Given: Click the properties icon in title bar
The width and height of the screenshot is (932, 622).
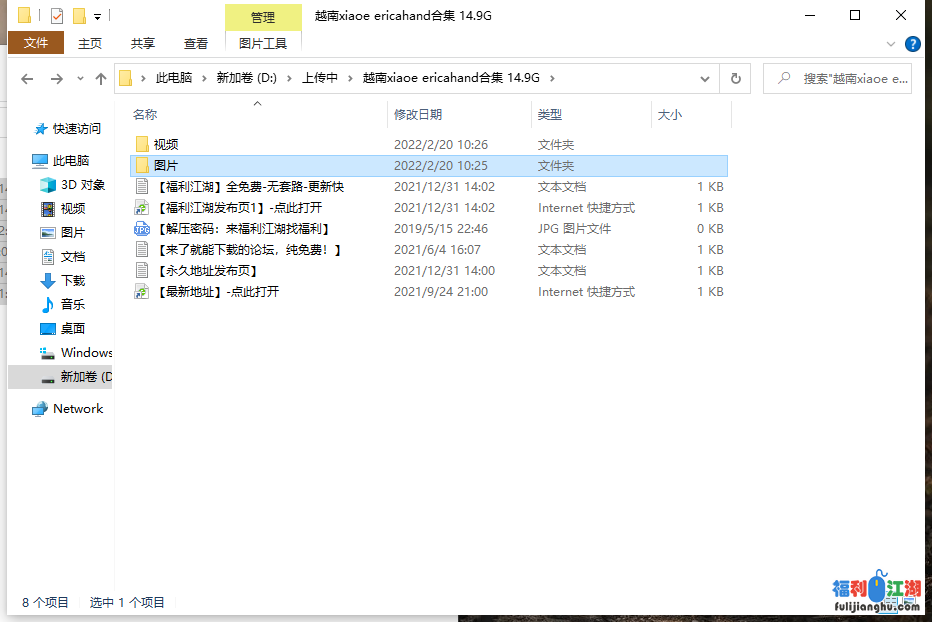Looking at the screenshot, I should point(57,16).
